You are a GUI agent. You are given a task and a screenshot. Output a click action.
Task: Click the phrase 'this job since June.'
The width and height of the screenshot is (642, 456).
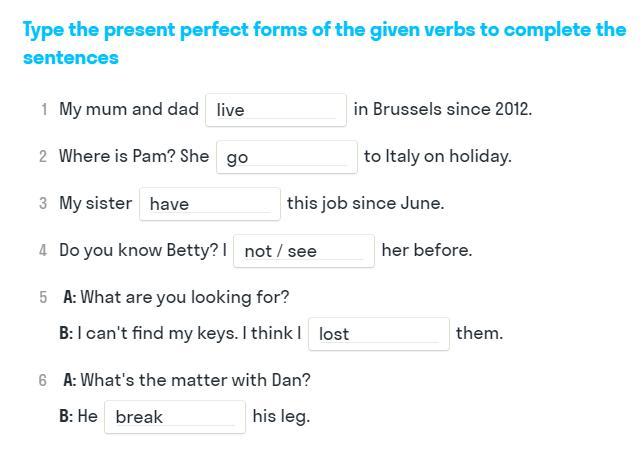[x=365, y=203]
